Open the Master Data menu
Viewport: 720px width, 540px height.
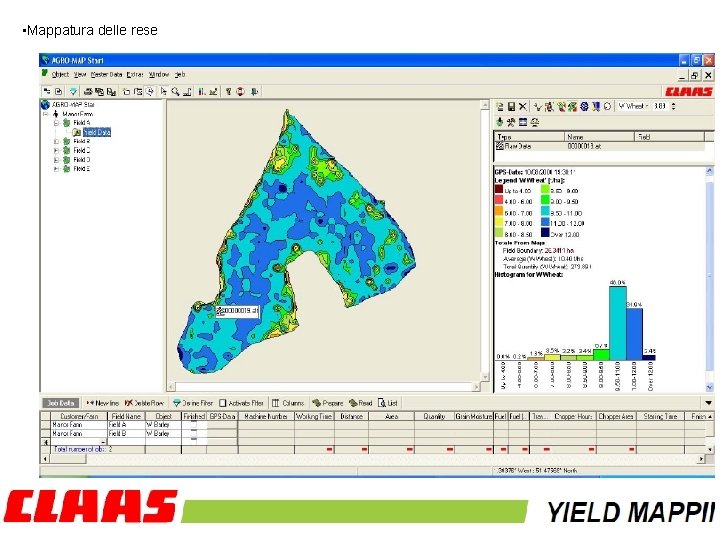click(x=107, y=74)
